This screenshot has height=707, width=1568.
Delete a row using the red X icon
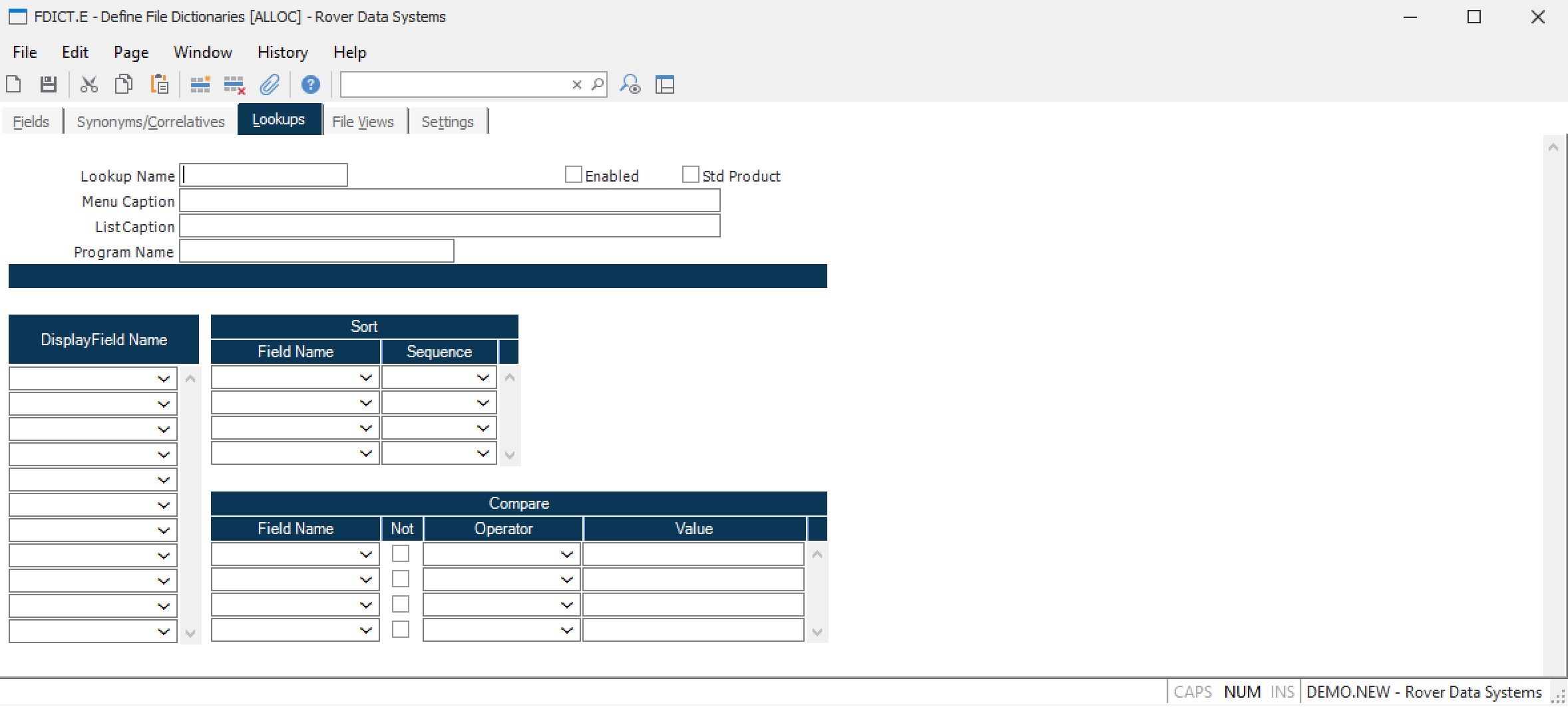234,85
